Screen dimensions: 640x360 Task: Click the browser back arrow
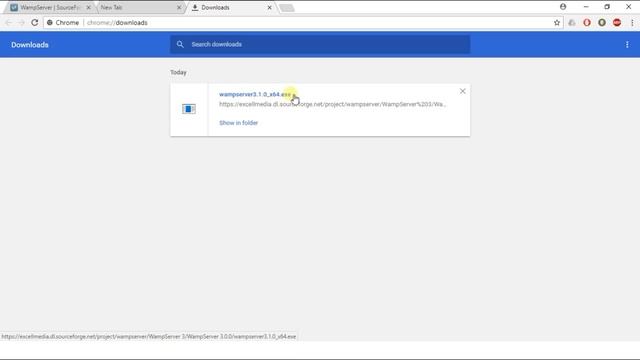pos(9,23)
